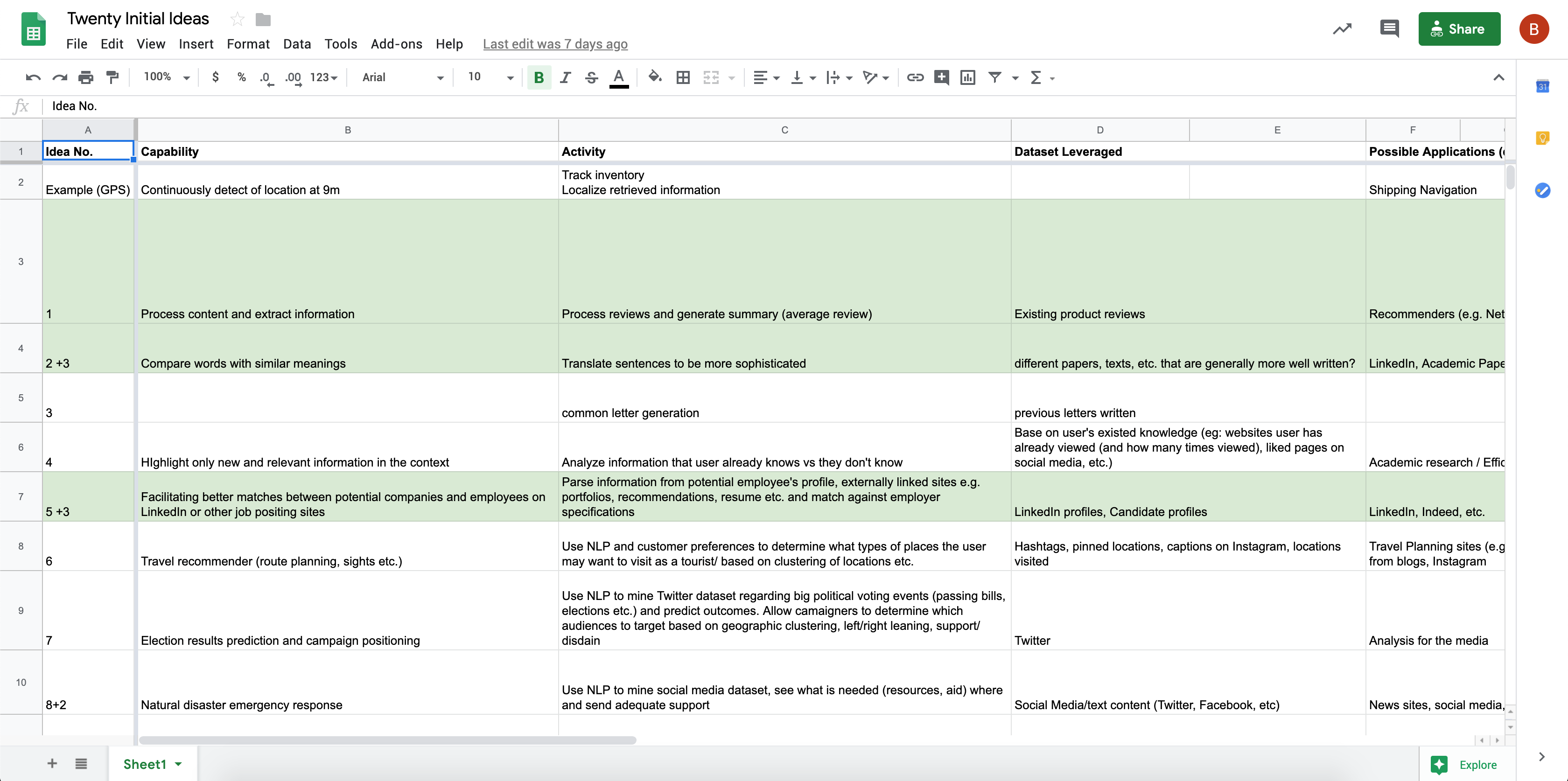
Task: Open the View menu
Action: tap(151, 44)
